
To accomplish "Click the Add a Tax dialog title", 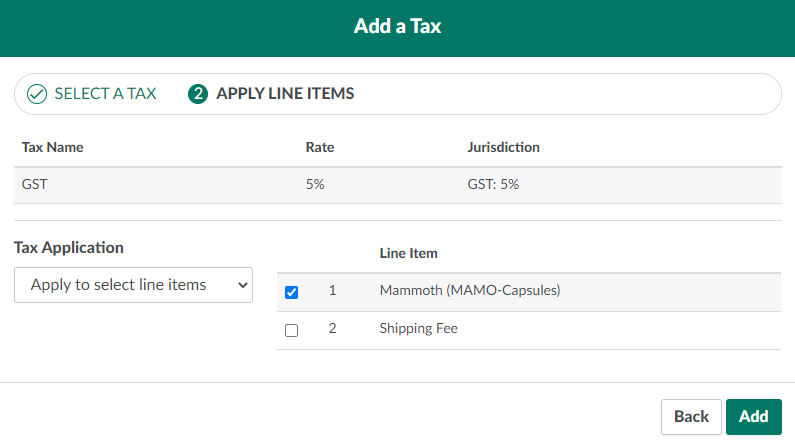I will pyautogui.click(x=397, y=26).
